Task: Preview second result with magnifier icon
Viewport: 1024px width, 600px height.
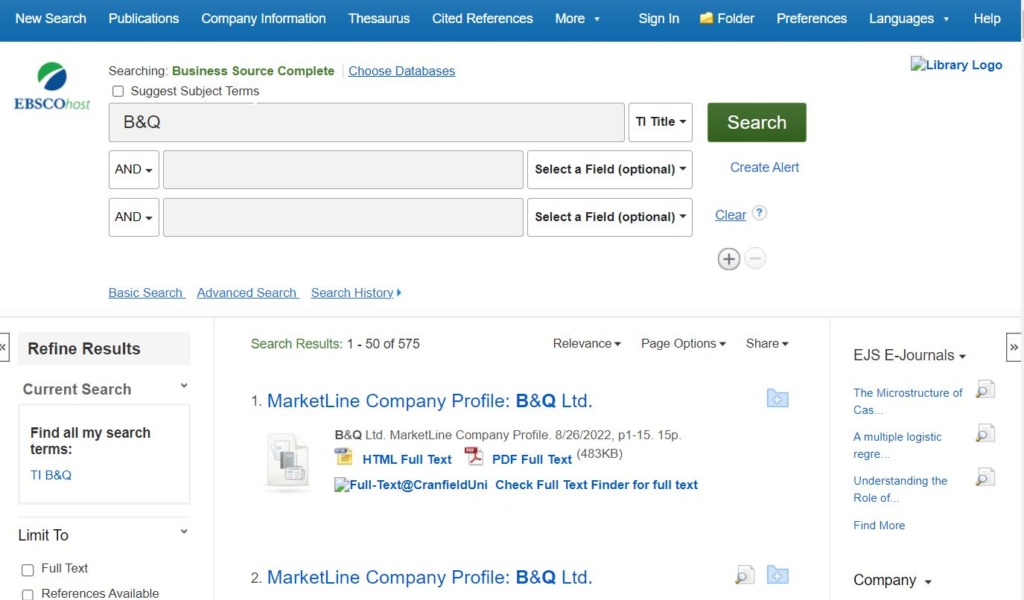Action: point(744,575)
